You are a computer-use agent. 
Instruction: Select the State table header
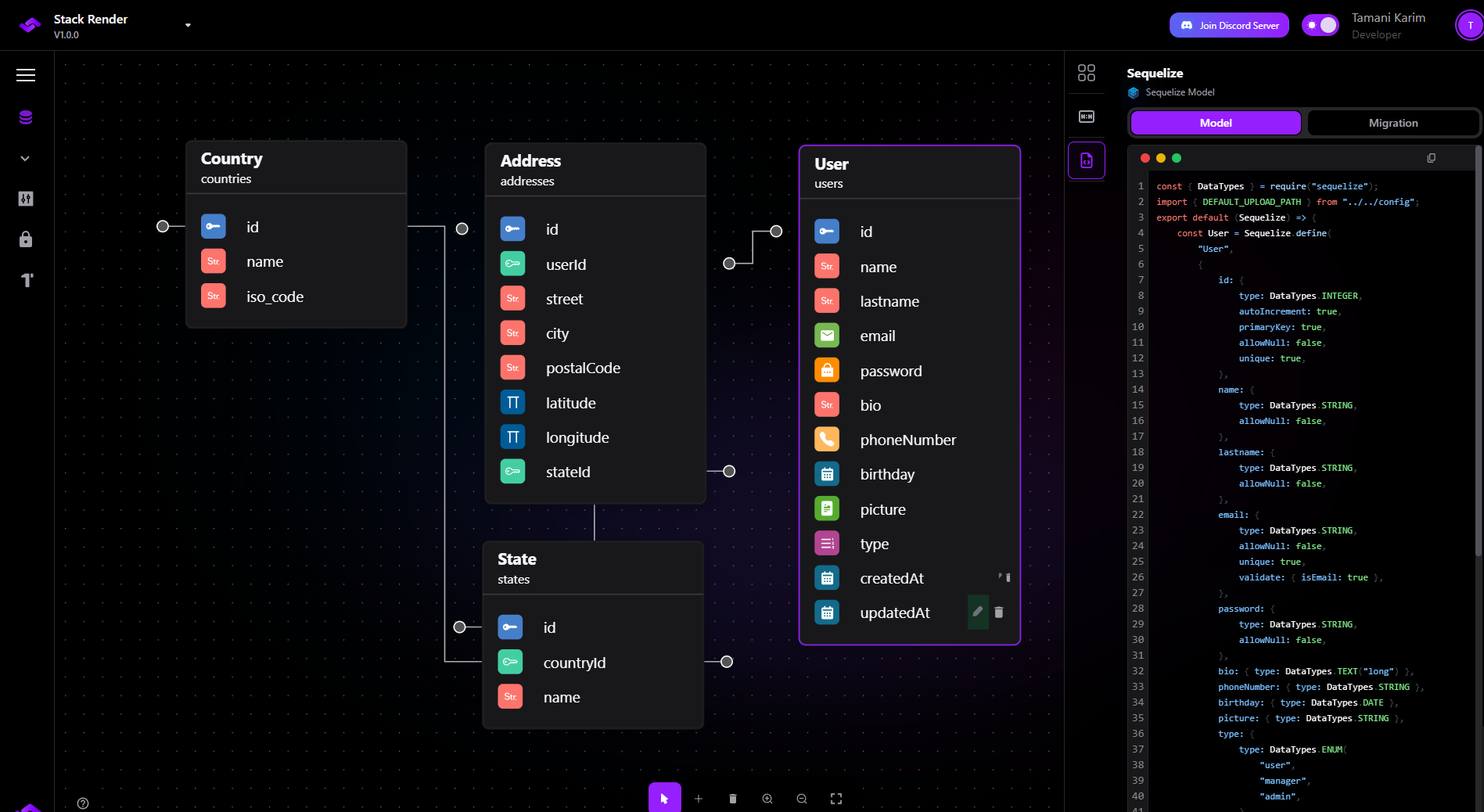(593, 568)
